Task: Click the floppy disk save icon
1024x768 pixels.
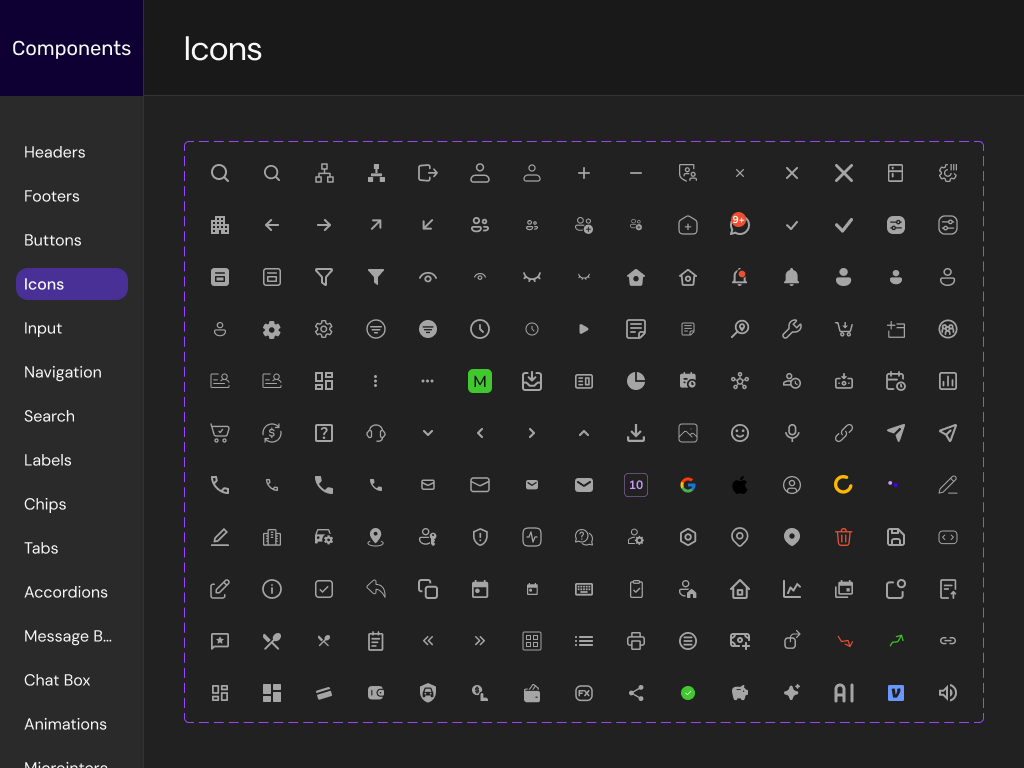Action: [x=896, y=537]
